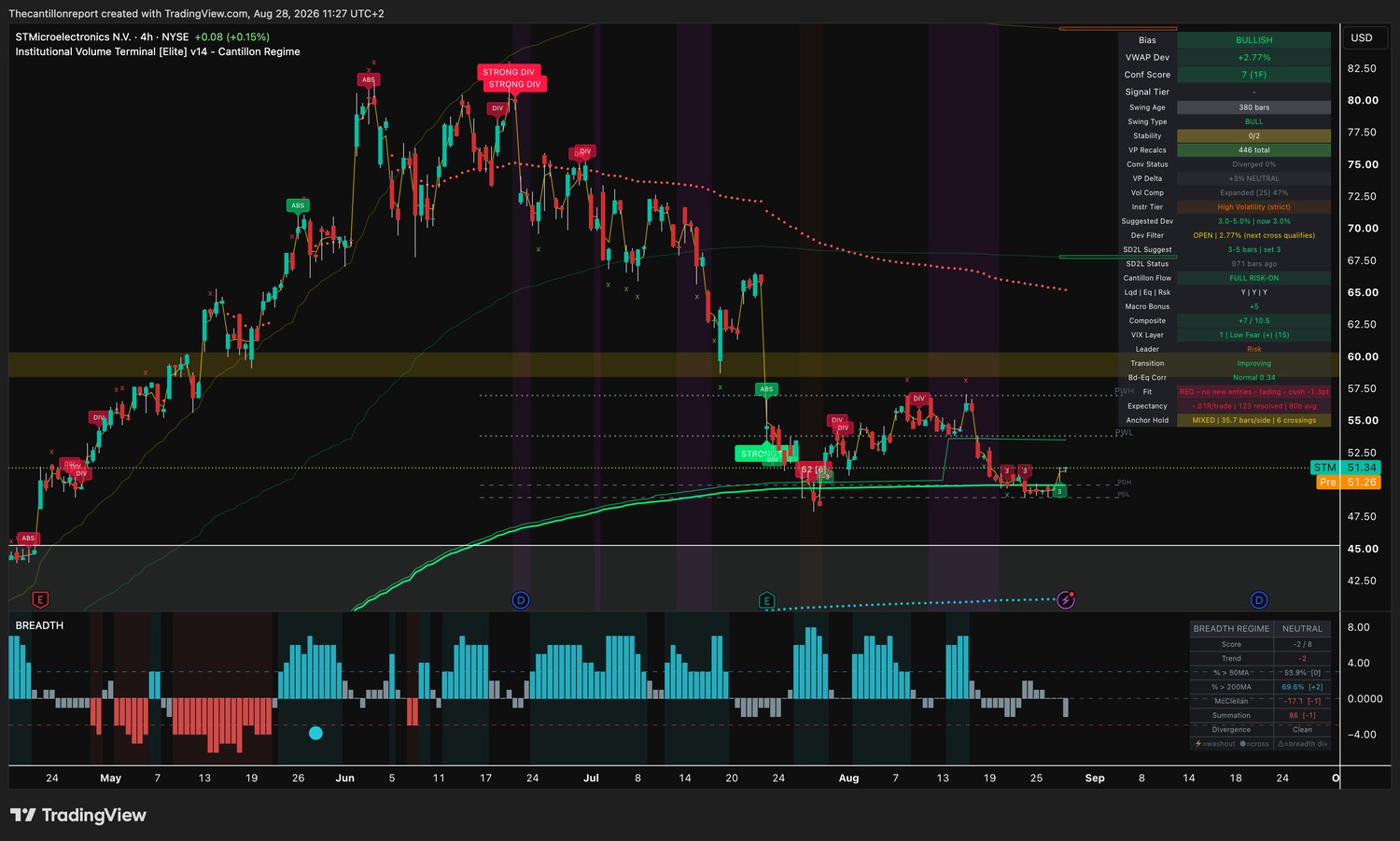This screenshot has height=841, width=1400.
Task: Click the blue dividend D marker in September
Action: tap(1258, 599)
